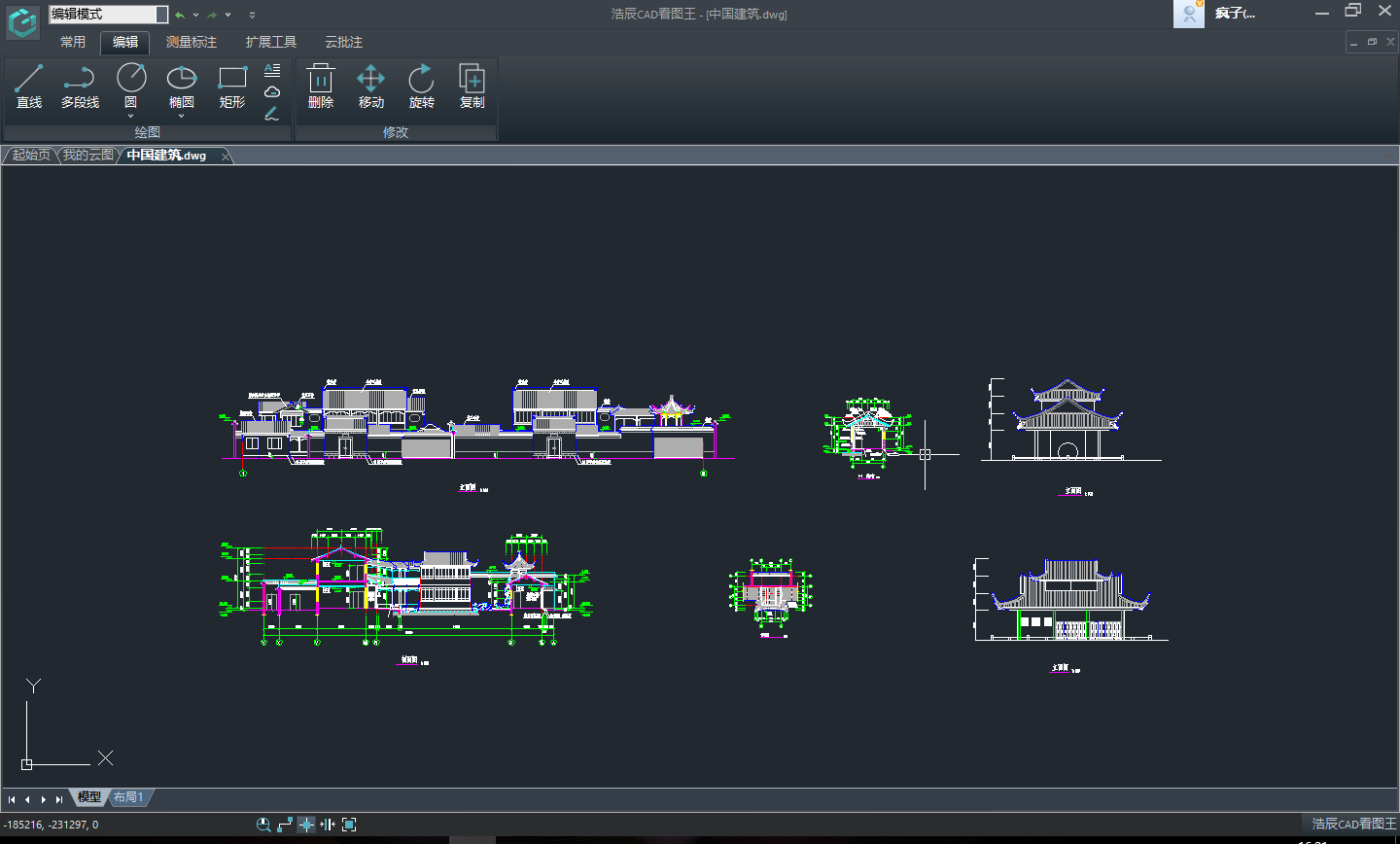Click the full-screen extents status icon
The width and height of the screenshot is (1400, 844).
pos(349,825)
